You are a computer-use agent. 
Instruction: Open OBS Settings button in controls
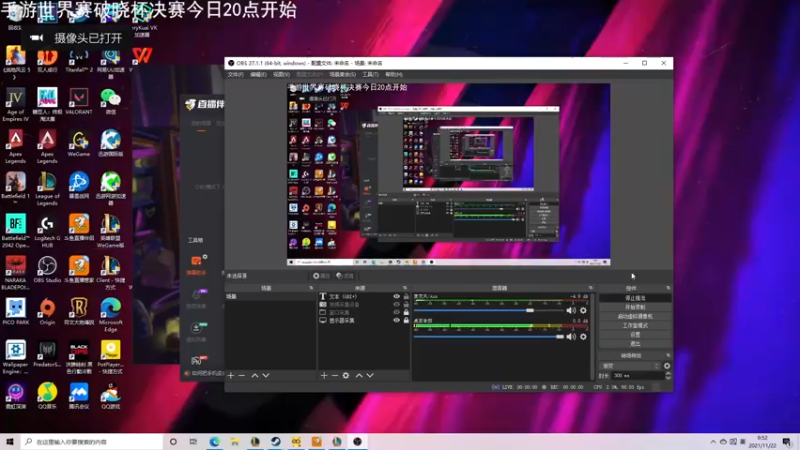635,335
